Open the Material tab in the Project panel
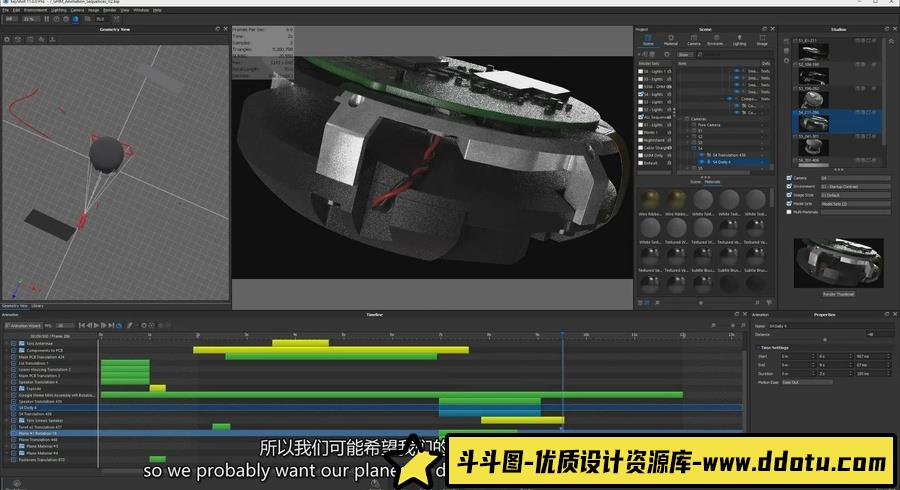 pyautogui.click(x=671, y=40)
